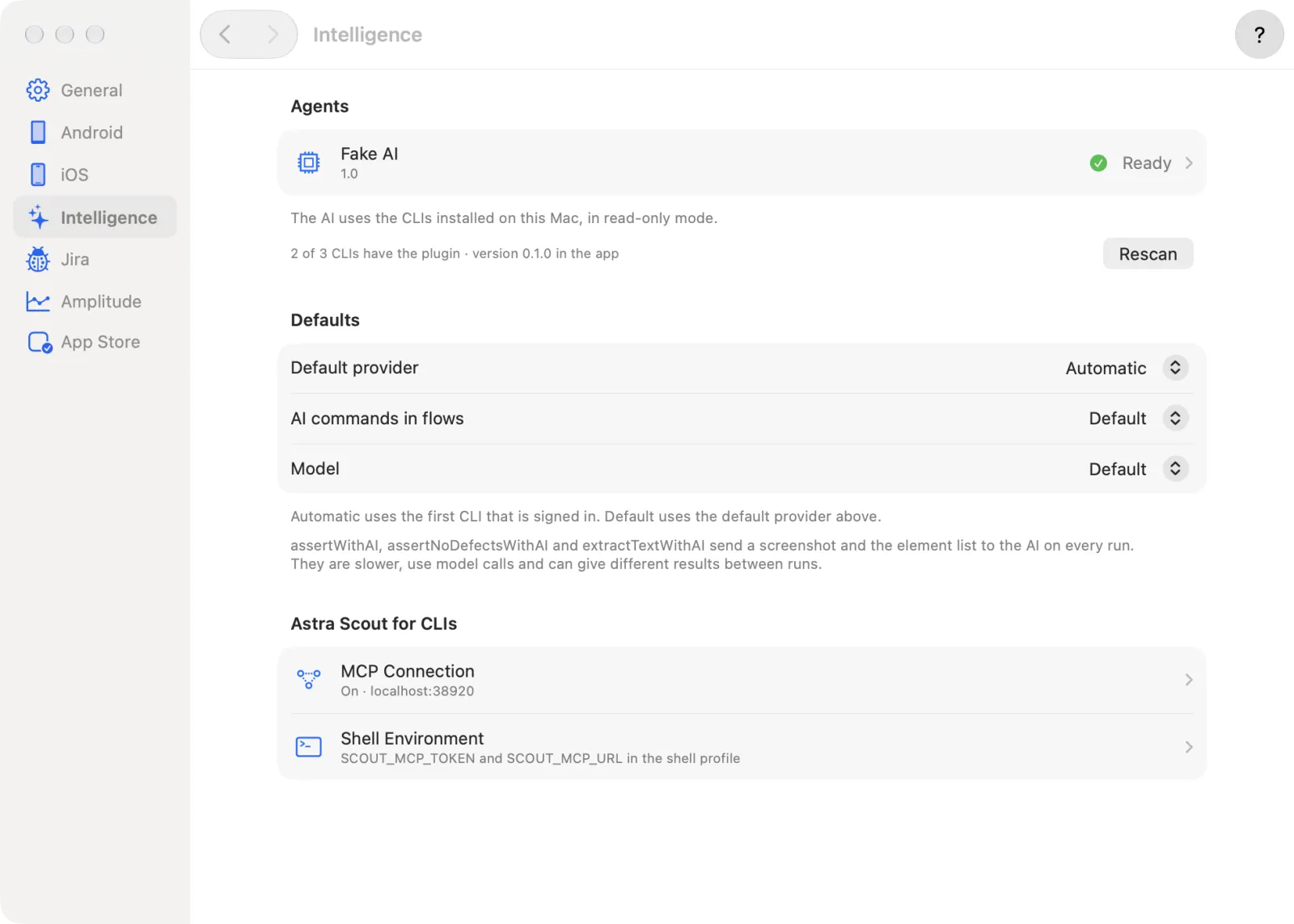Go back with the left chevron
The image size is (1294, 924).
pyautogui.click(x=226, y=35)
